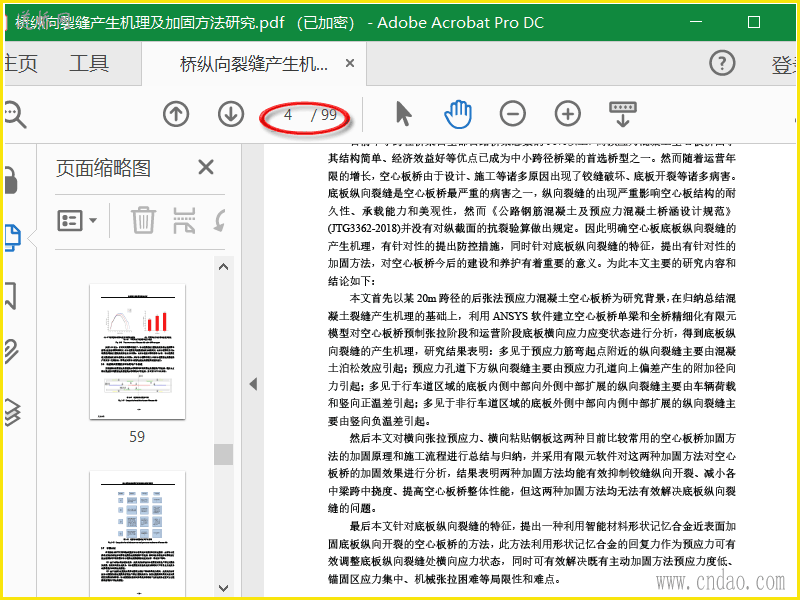Click the insert pages icon in thumbnails panel

[184, 220]
